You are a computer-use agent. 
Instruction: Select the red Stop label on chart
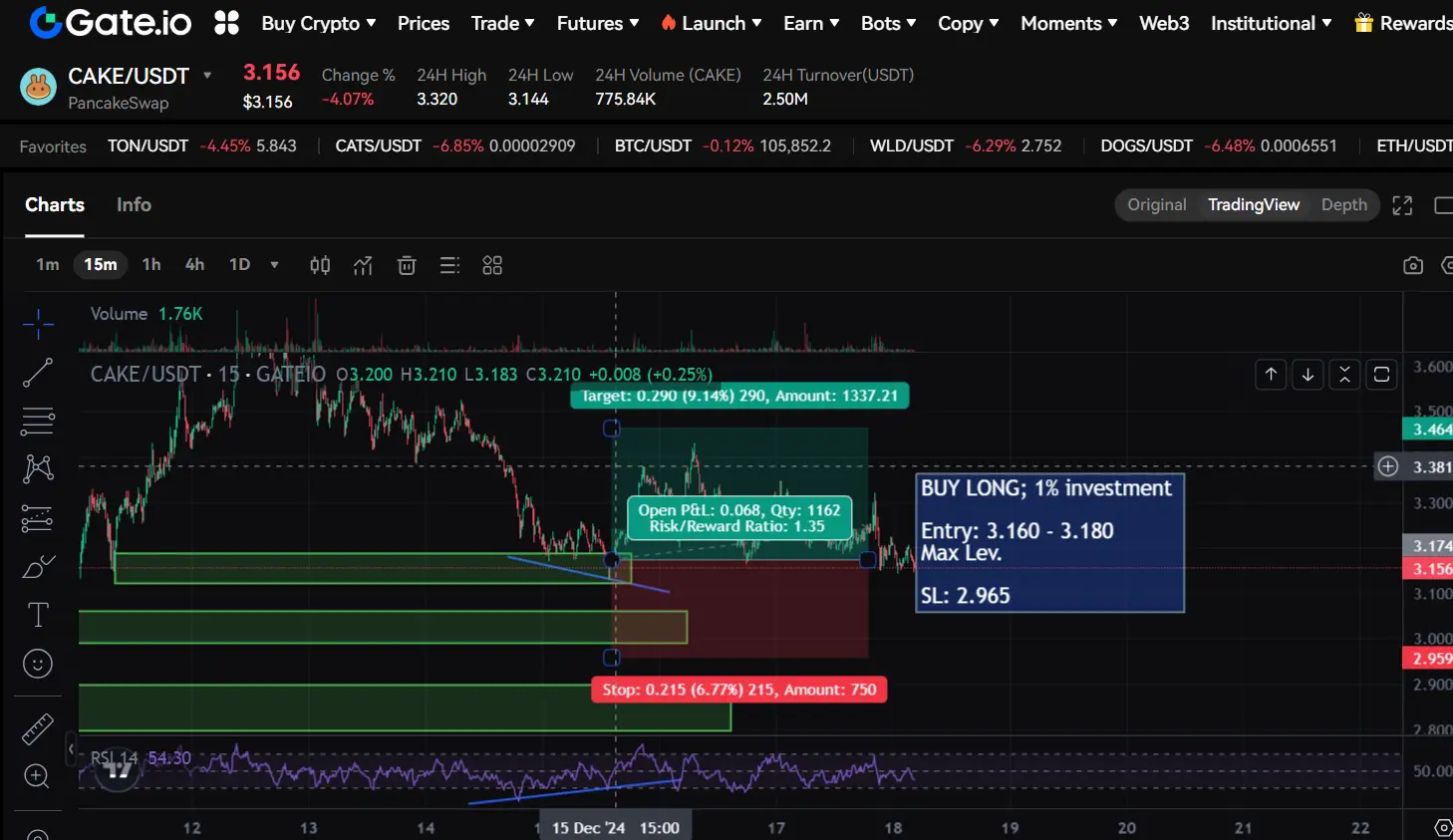coord(739,690)
